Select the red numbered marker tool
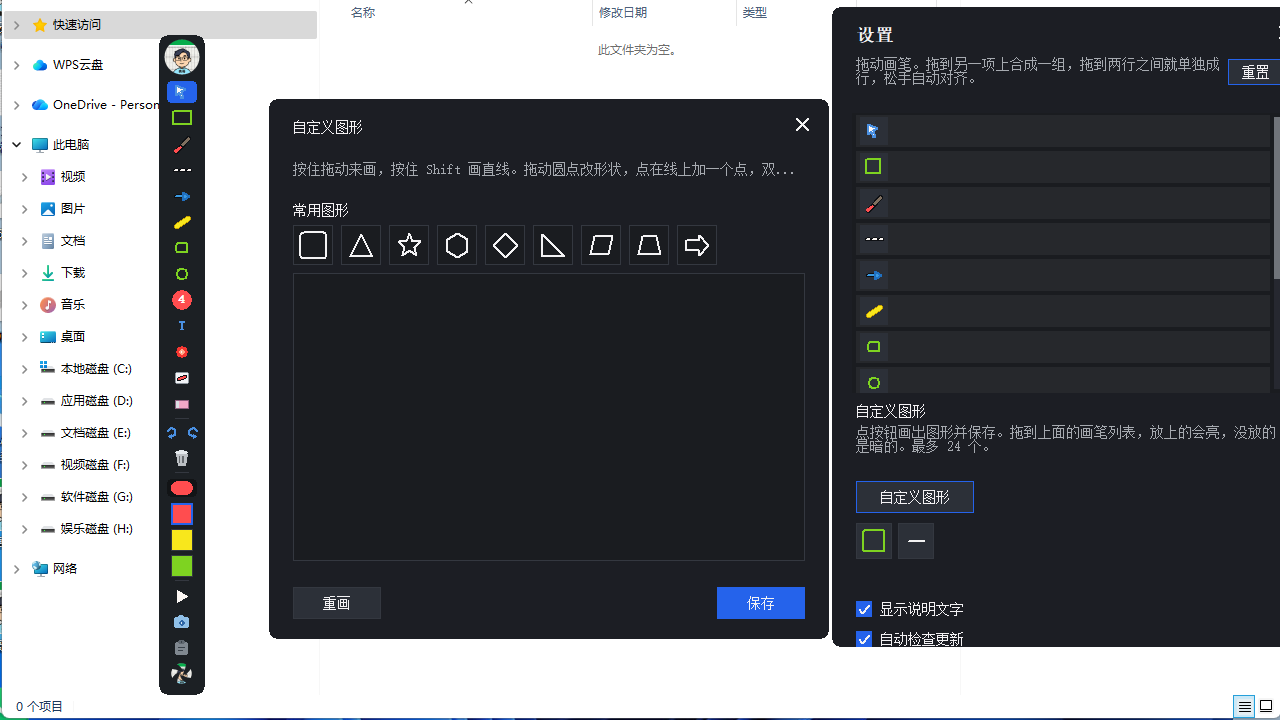1280x720 pixels. pos(182,300)
